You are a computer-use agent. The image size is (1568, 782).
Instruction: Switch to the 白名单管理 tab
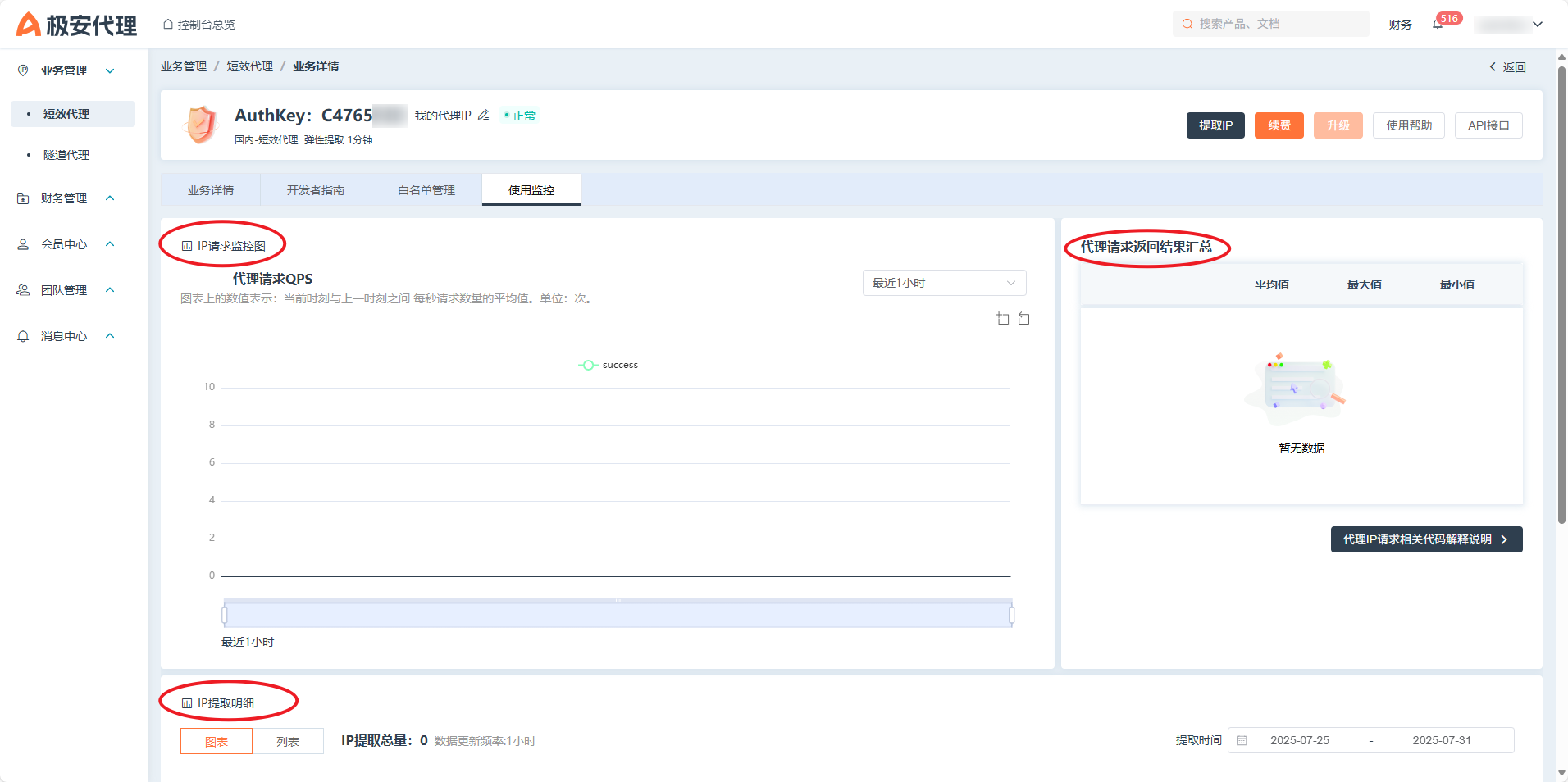[426, 190]
